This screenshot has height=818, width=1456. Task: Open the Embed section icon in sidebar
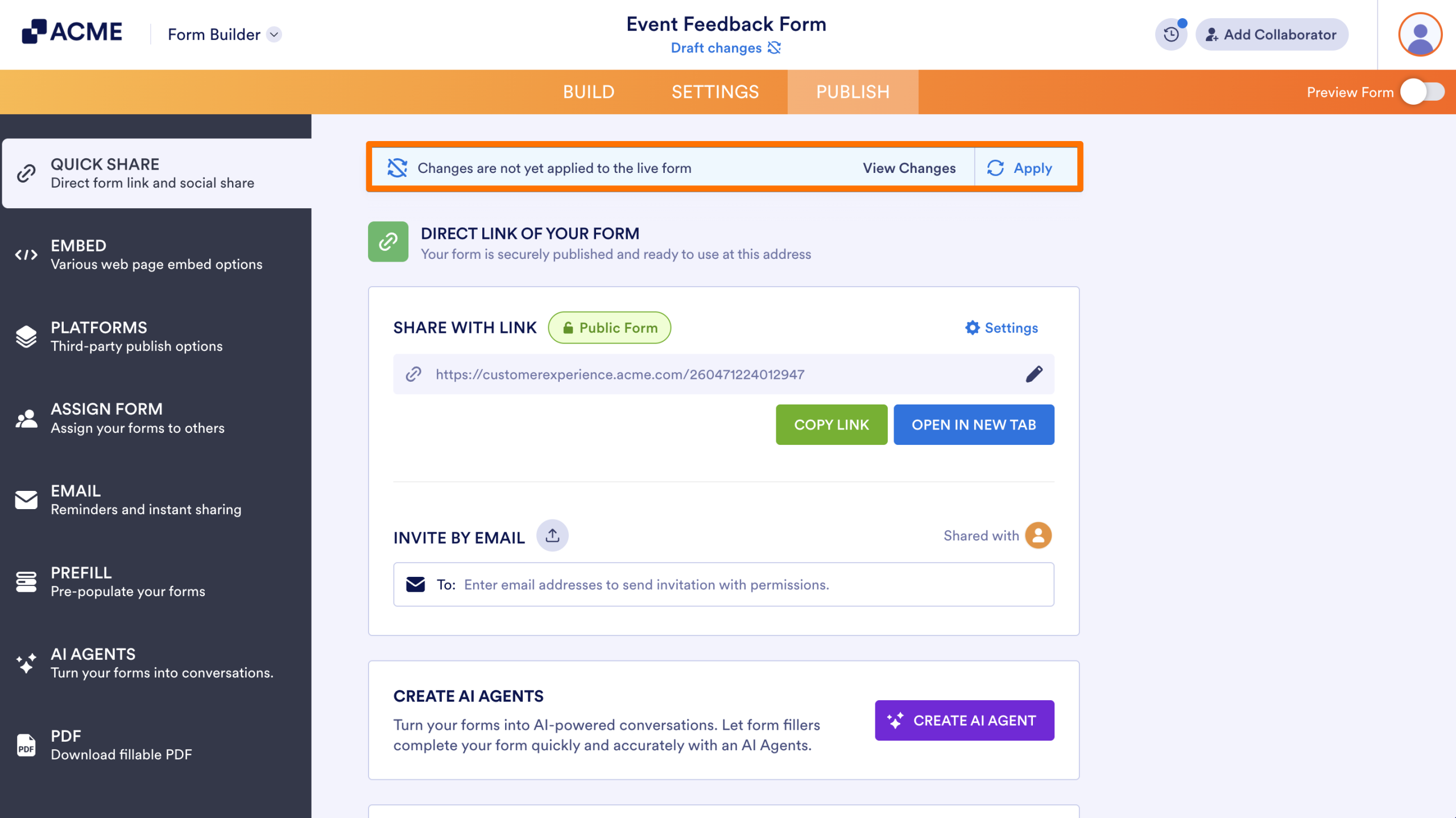point(26,254)
